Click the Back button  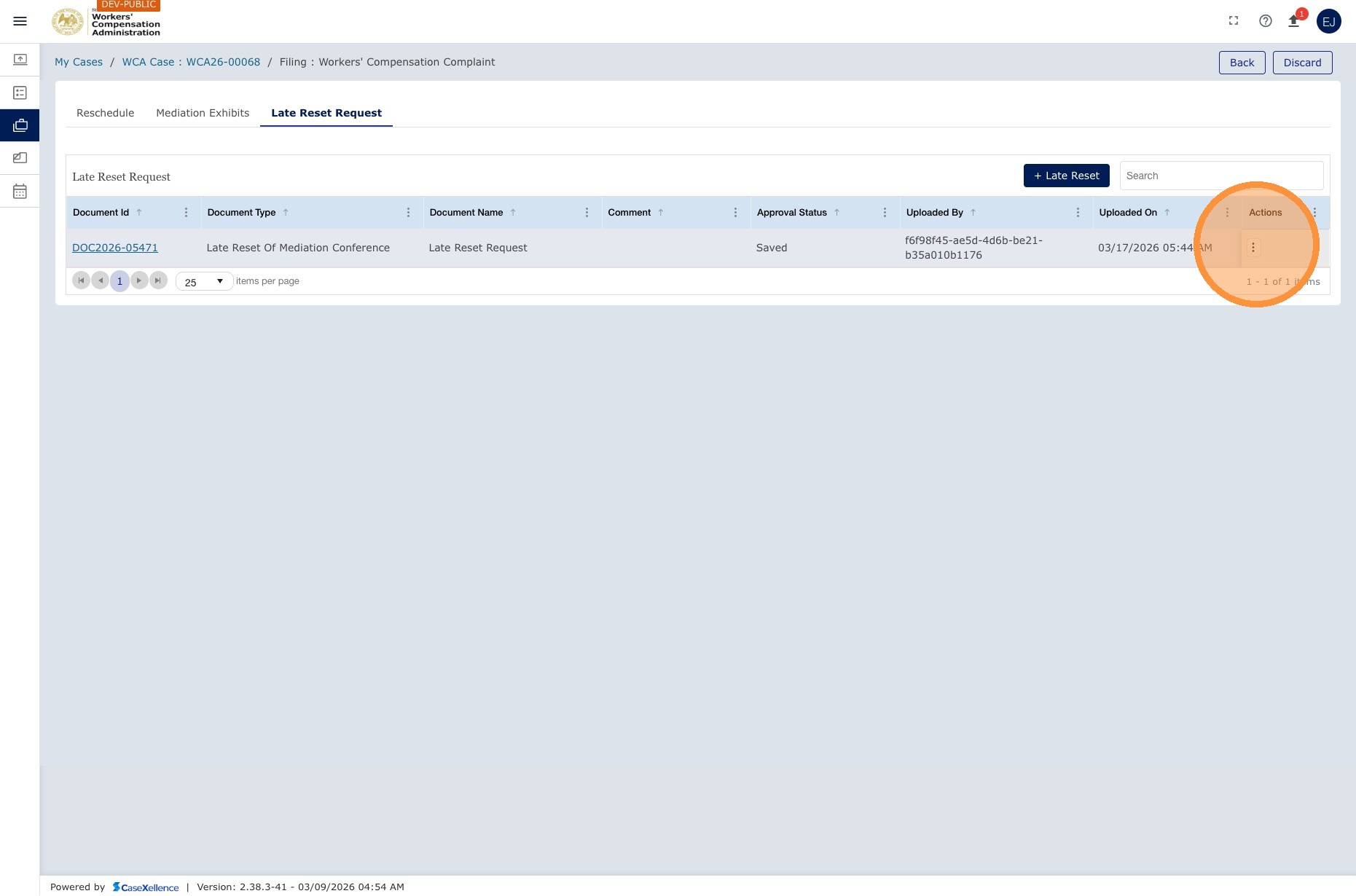[x=1242, y=63]
